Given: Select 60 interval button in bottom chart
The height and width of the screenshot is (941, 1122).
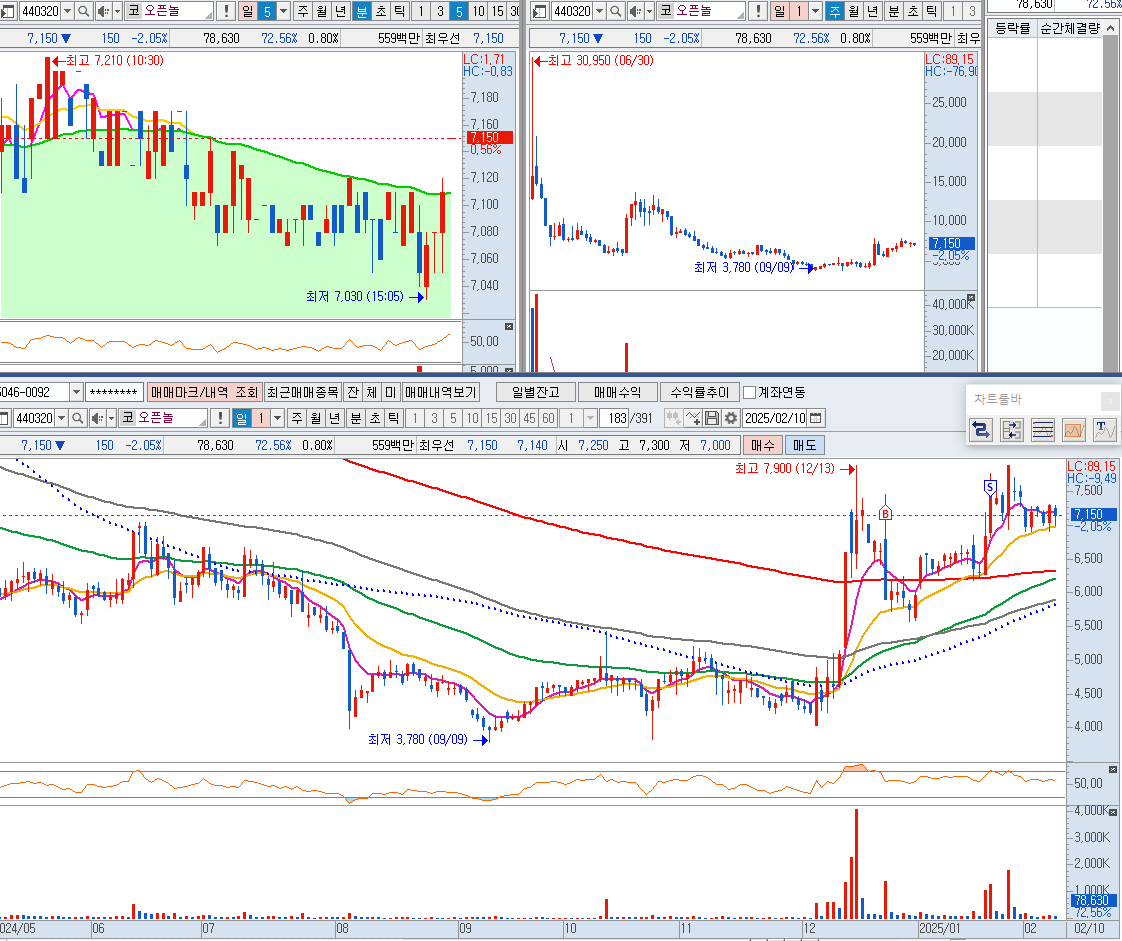Looking at the screenshot, I should (548, 418).
